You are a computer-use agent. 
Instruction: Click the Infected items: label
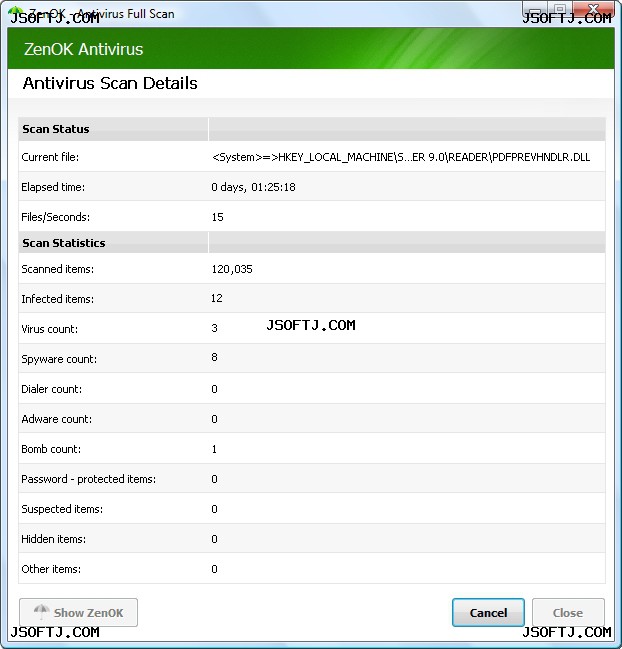click(58, 299)
